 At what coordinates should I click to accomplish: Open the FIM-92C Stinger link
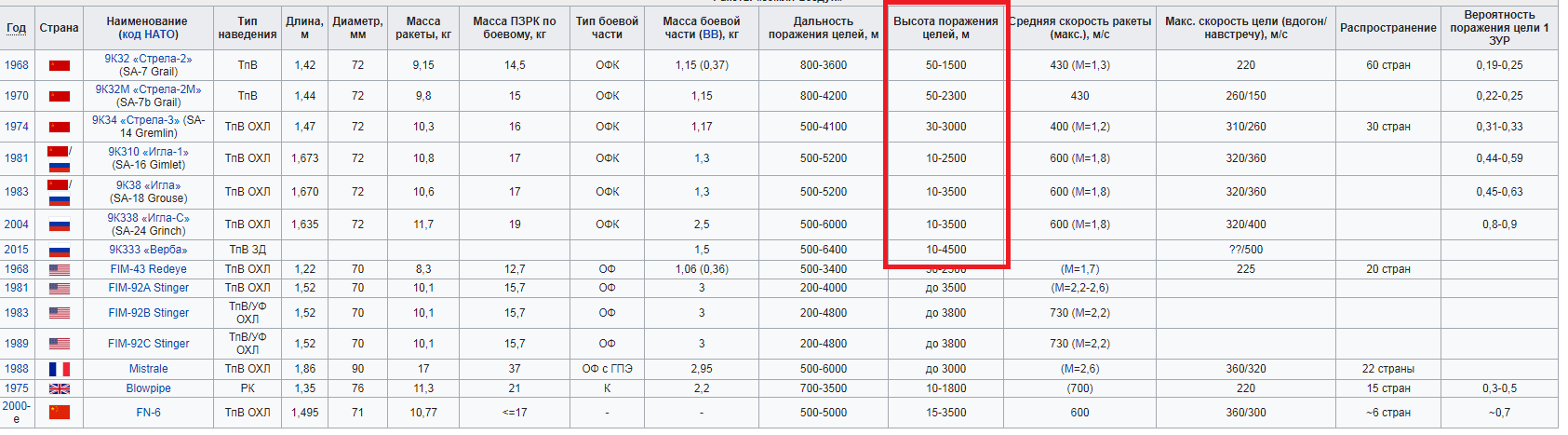point(148,344)
